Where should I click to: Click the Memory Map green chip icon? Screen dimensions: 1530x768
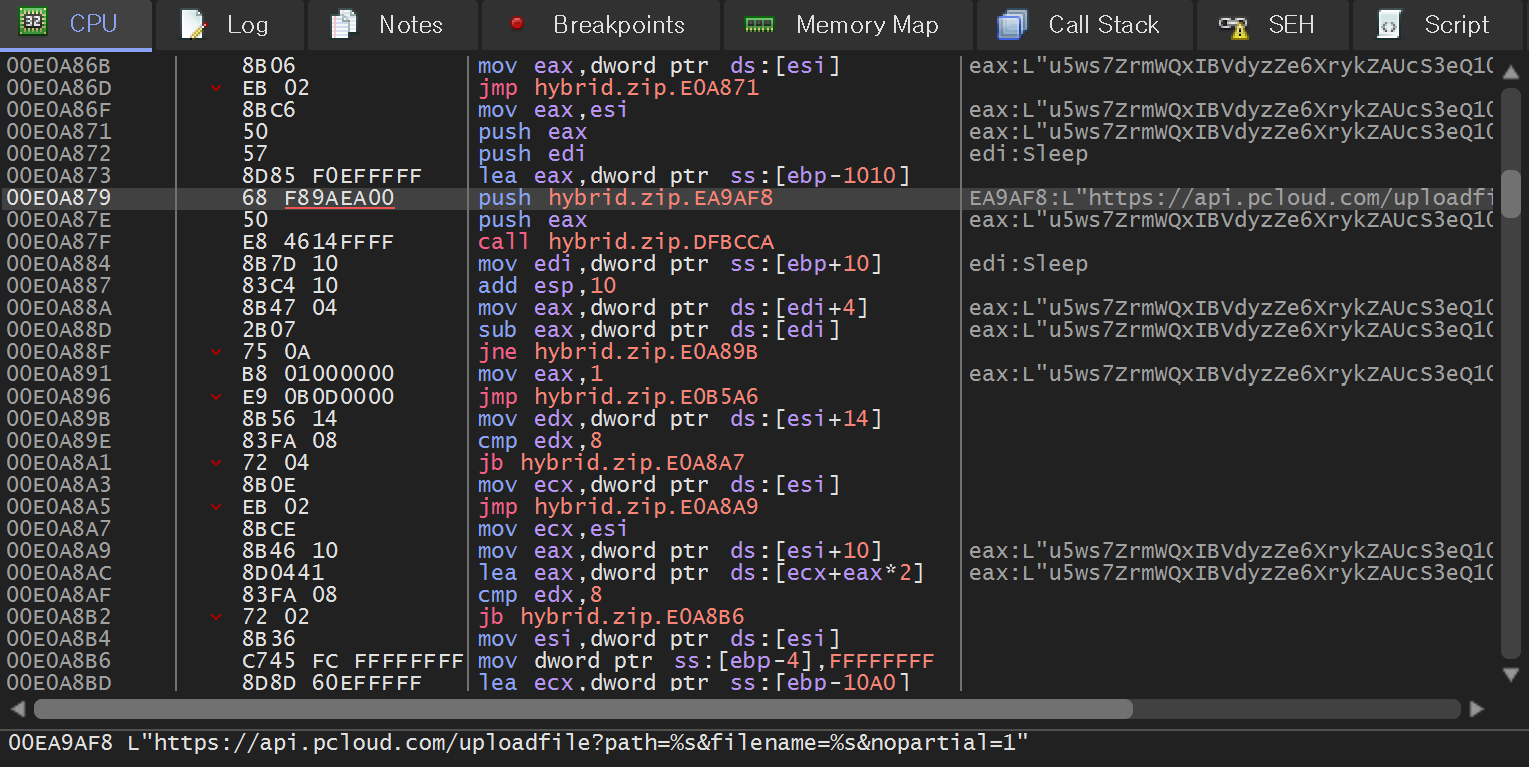pyautogui.click(x=760, y=25)
